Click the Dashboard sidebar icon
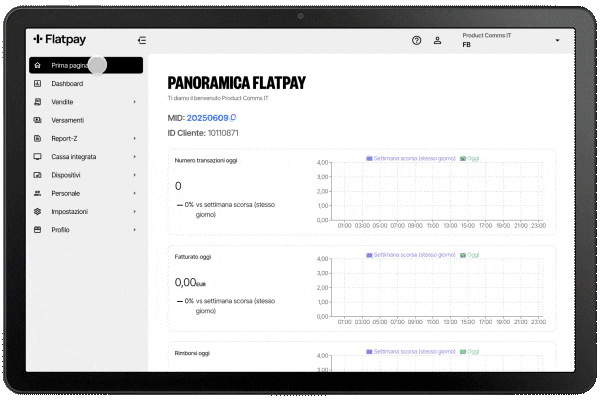600x400 pixels. 38,83
